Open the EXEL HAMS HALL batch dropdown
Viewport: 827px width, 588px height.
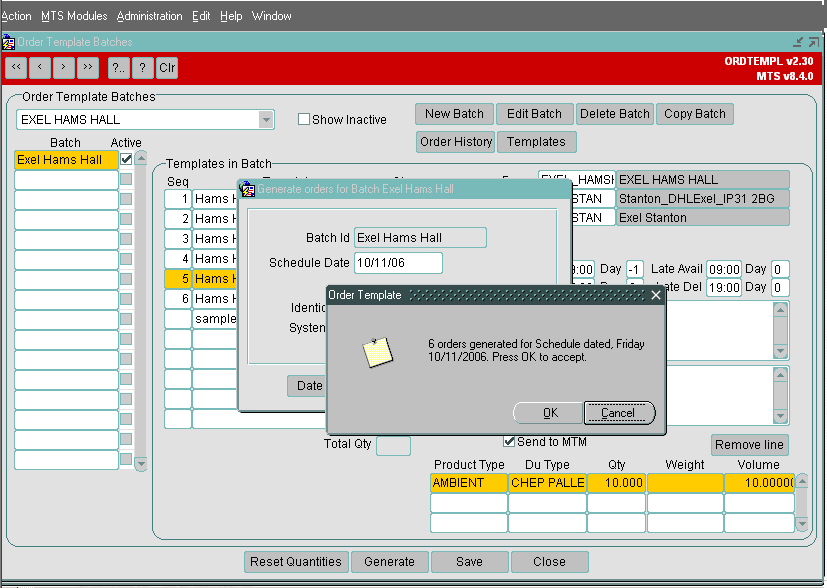pyautogui.click(x=266, y=120)
